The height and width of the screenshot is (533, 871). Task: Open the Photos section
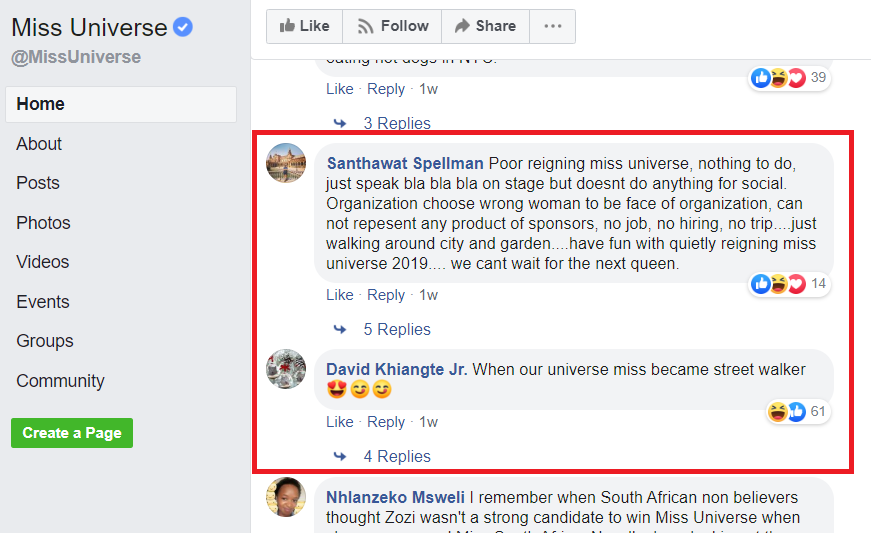pyautogui.click(x=43, y=223)
